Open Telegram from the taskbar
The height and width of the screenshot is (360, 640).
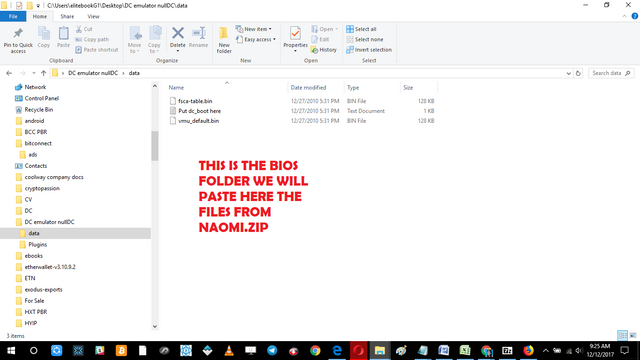pyautogui.click(x=272, y=351)
